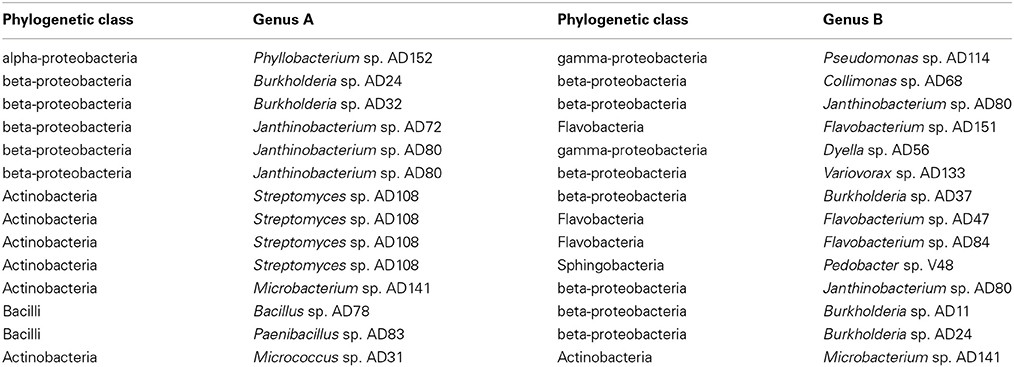Click the Microbacterium sp. AD141 Genus A cell
Image resolution: width=1014 pixels, height=367 pixels.
click(x=341, y=288)
